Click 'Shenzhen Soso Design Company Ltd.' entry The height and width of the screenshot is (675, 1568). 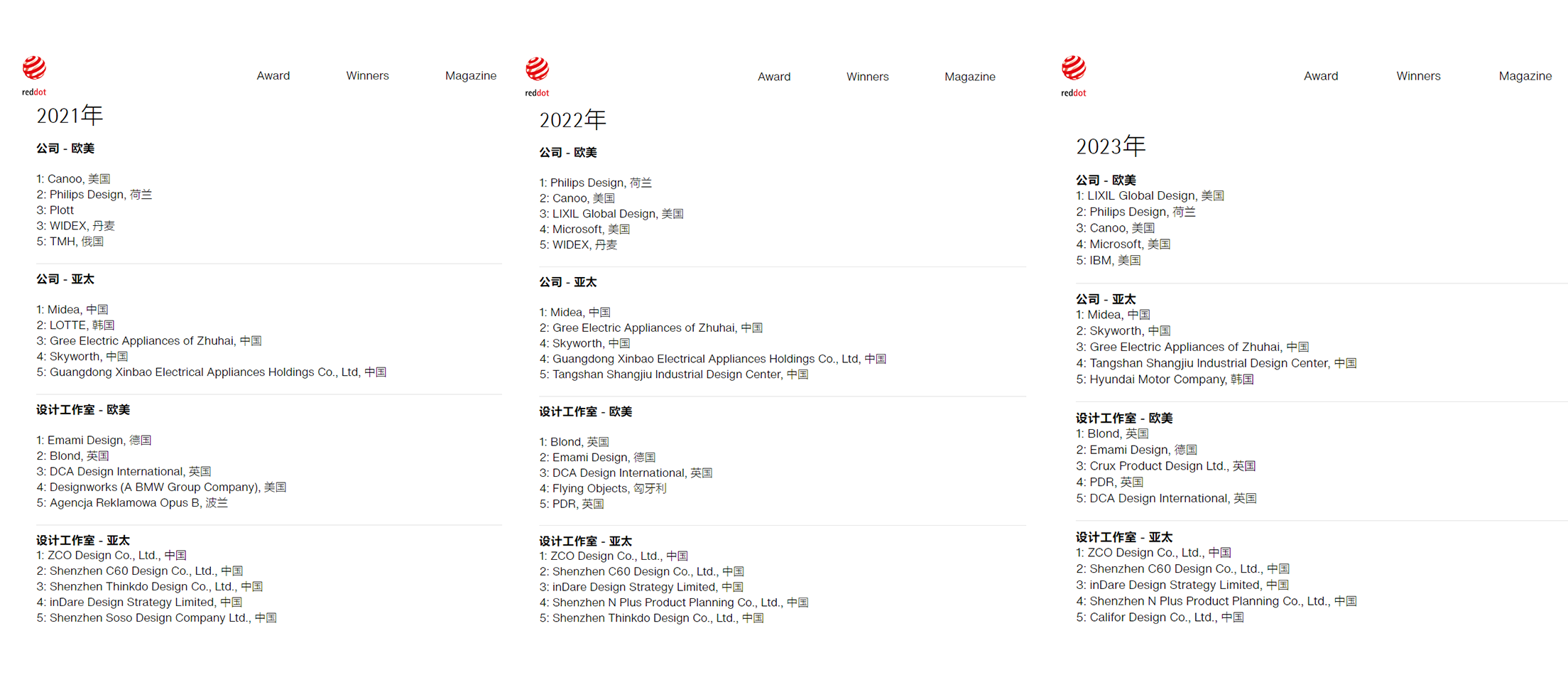point(156,617)
